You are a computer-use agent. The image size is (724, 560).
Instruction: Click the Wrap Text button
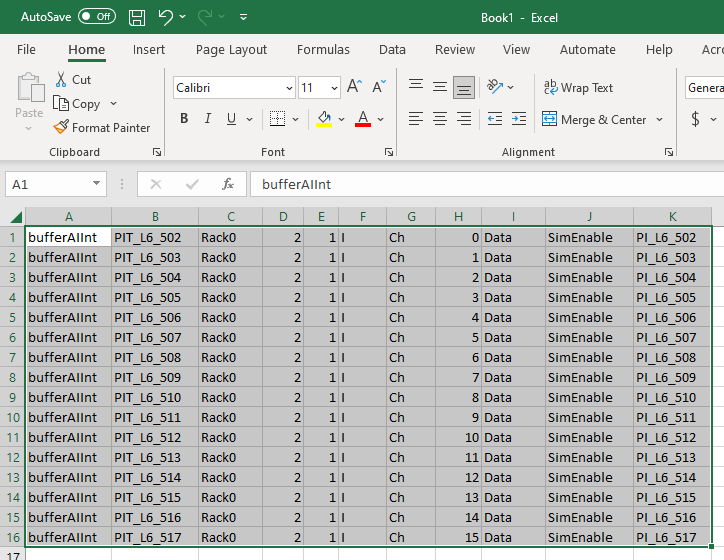[x=578, y=88]
